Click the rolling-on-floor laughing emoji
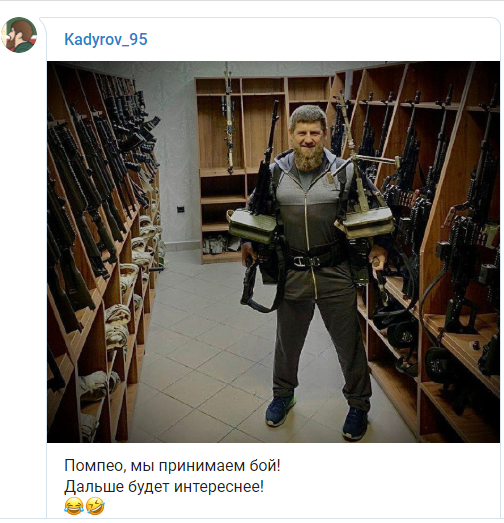This screenshot has height=523, width=504. (95, 506)
